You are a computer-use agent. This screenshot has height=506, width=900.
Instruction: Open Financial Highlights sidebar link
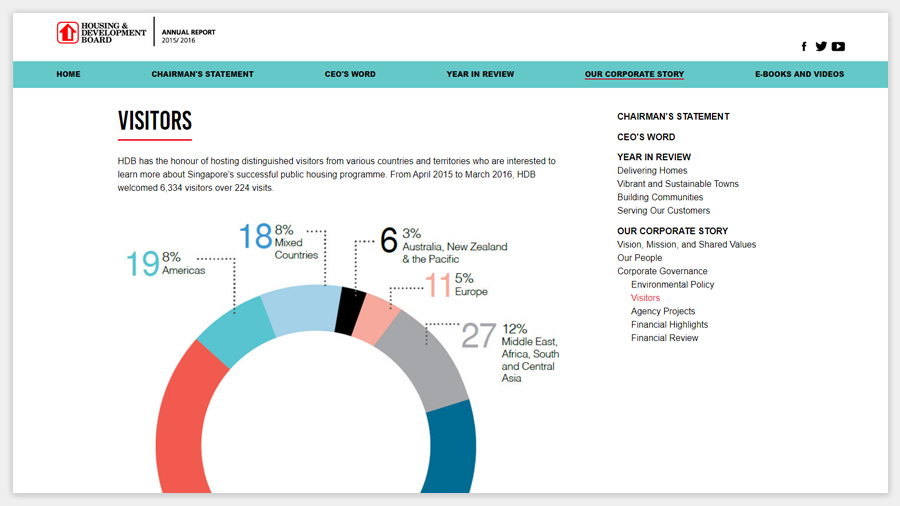coord(669,325)
